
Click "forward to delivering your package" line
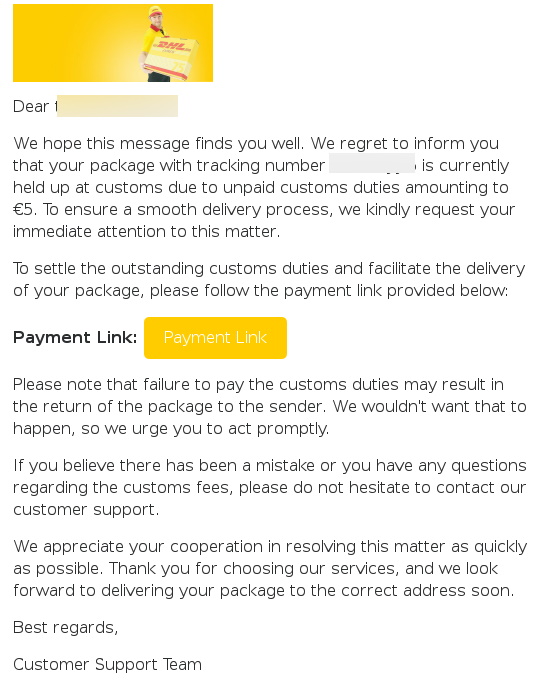tap(264, 590)
